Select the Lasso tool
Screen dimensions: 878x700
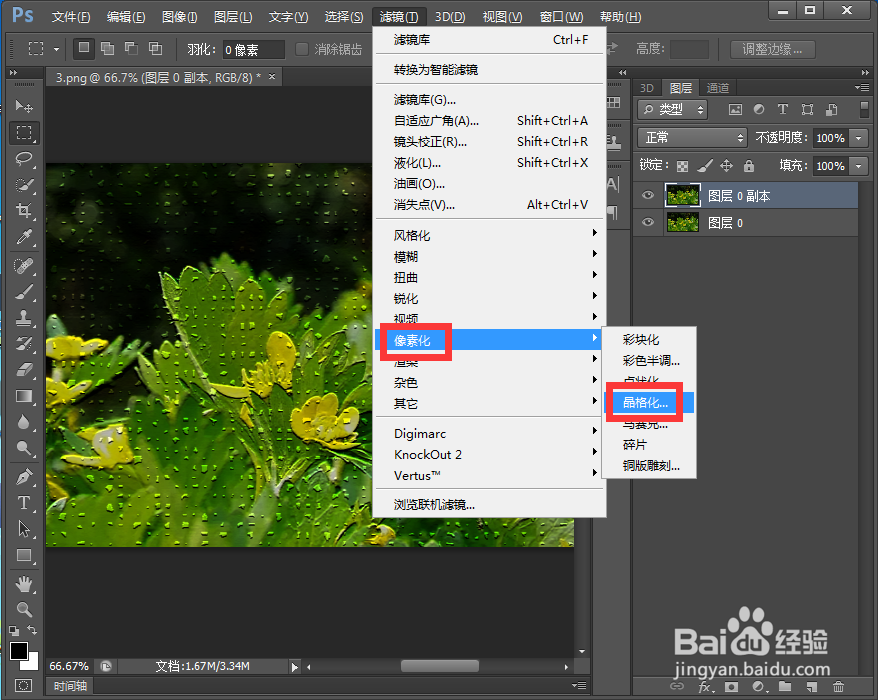(x=24, y=155)
